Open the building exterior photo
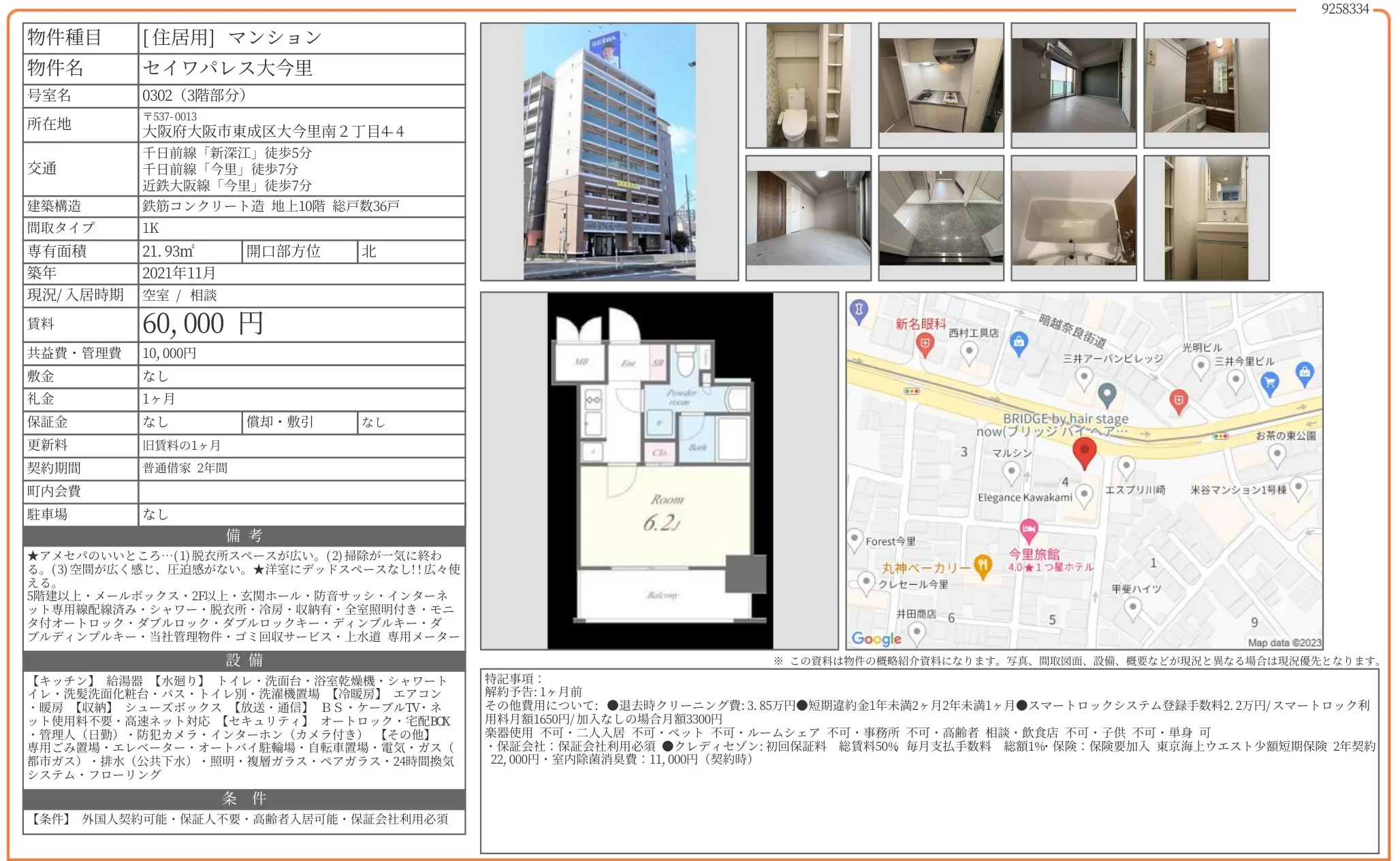 (609, 152)
